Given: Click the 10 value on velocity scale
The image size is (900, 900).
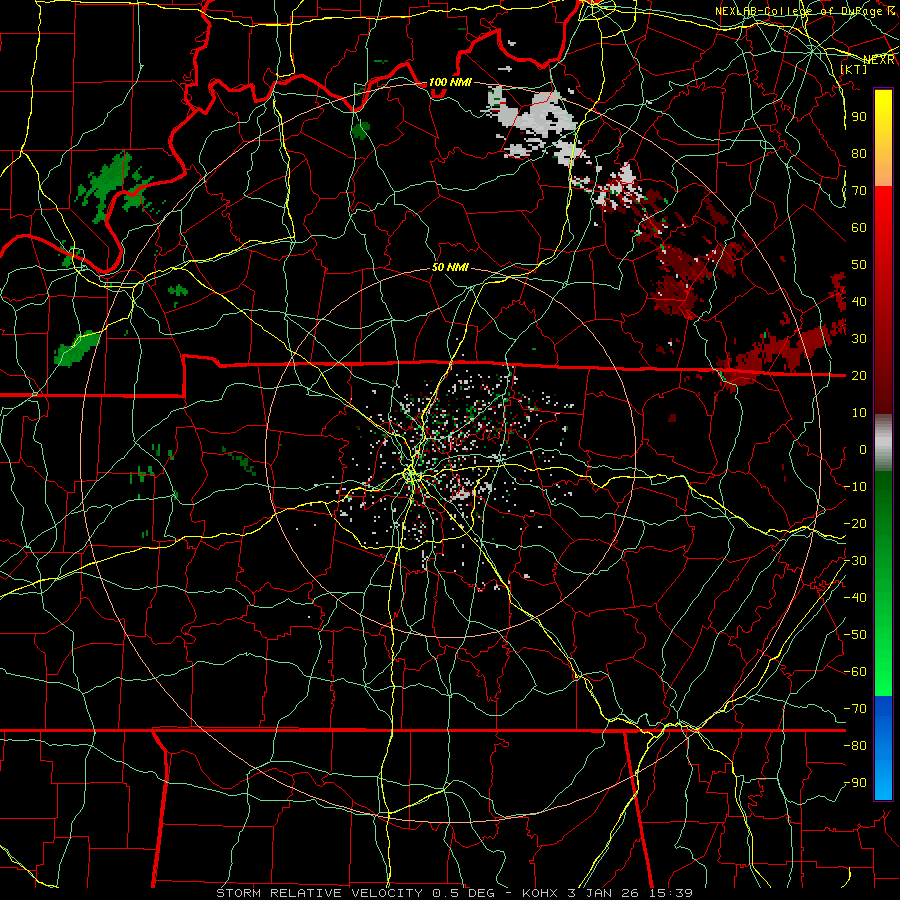Looking at the screenshot, I should coord(859,413).
